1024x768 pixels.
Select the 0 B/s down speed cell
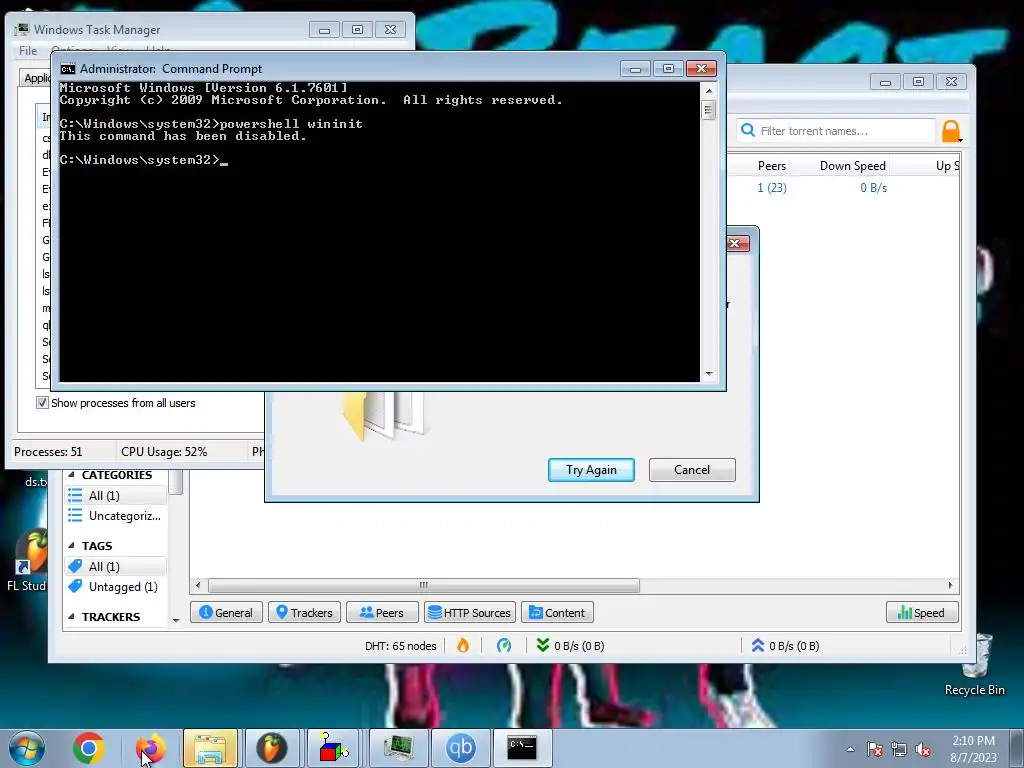[873, 187]
